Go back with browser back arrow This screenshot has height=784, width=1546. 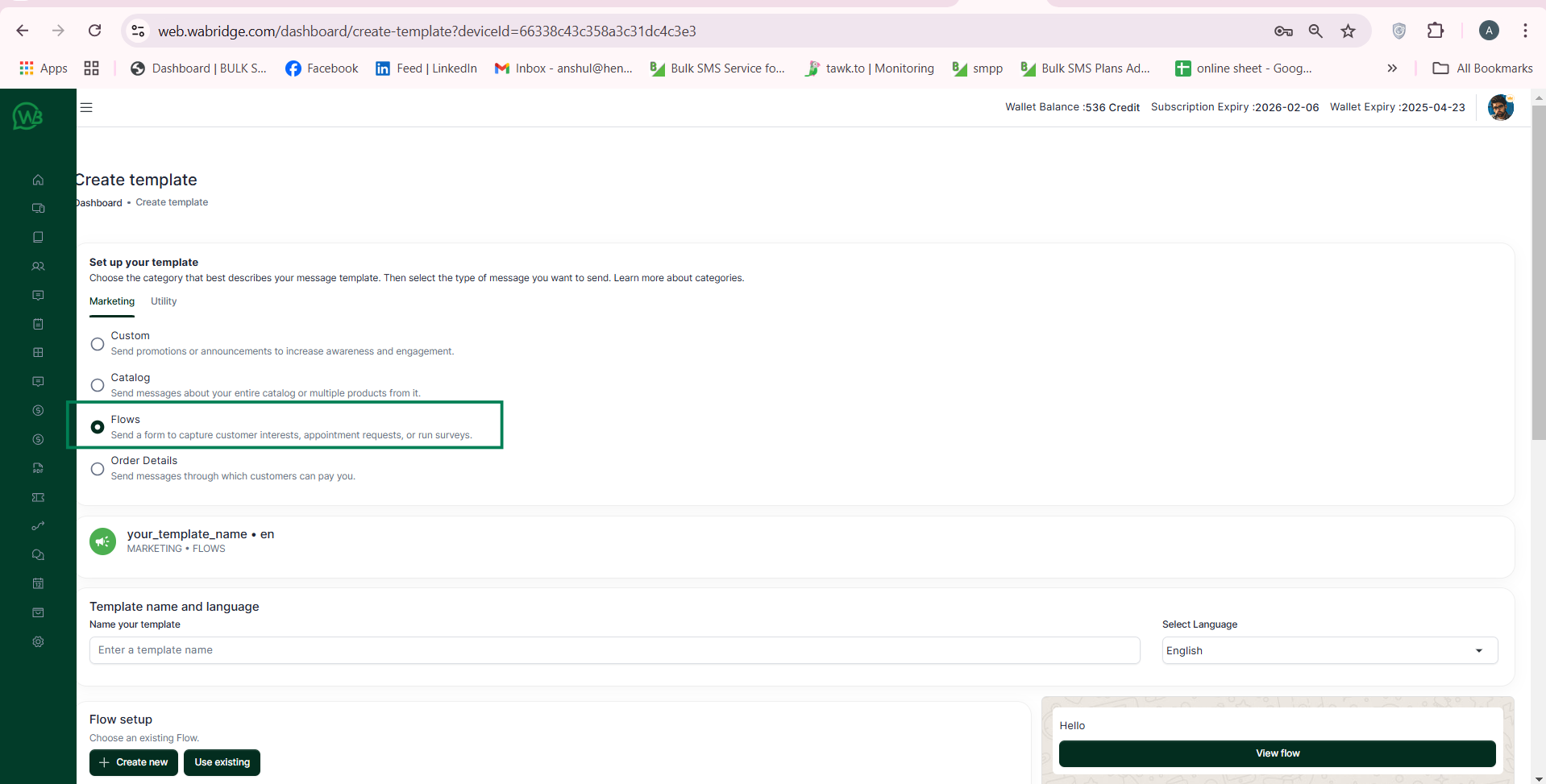23,31
